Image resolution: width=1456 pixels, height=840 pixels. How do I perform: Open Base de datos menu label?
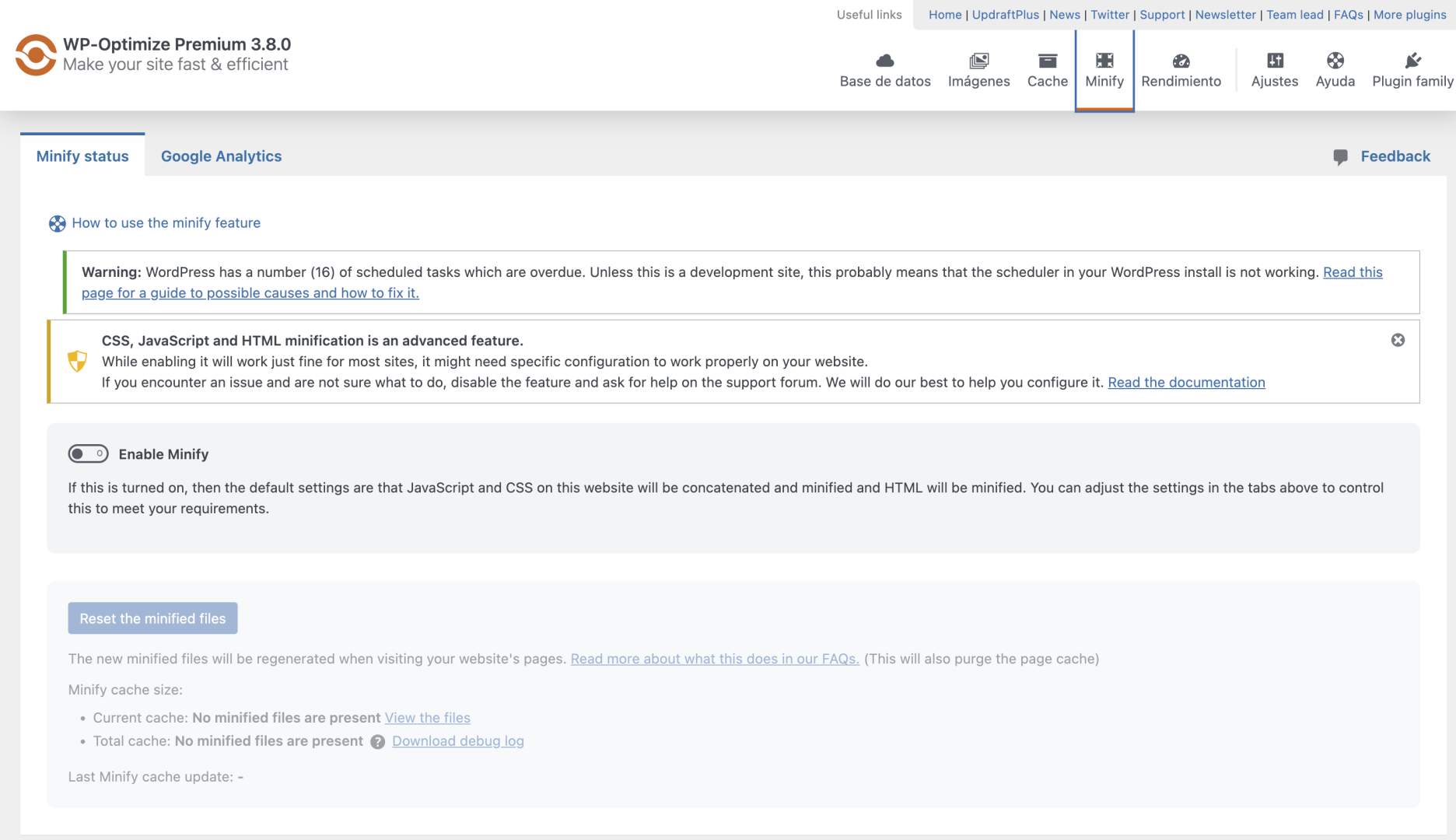(x=885, y=81)
